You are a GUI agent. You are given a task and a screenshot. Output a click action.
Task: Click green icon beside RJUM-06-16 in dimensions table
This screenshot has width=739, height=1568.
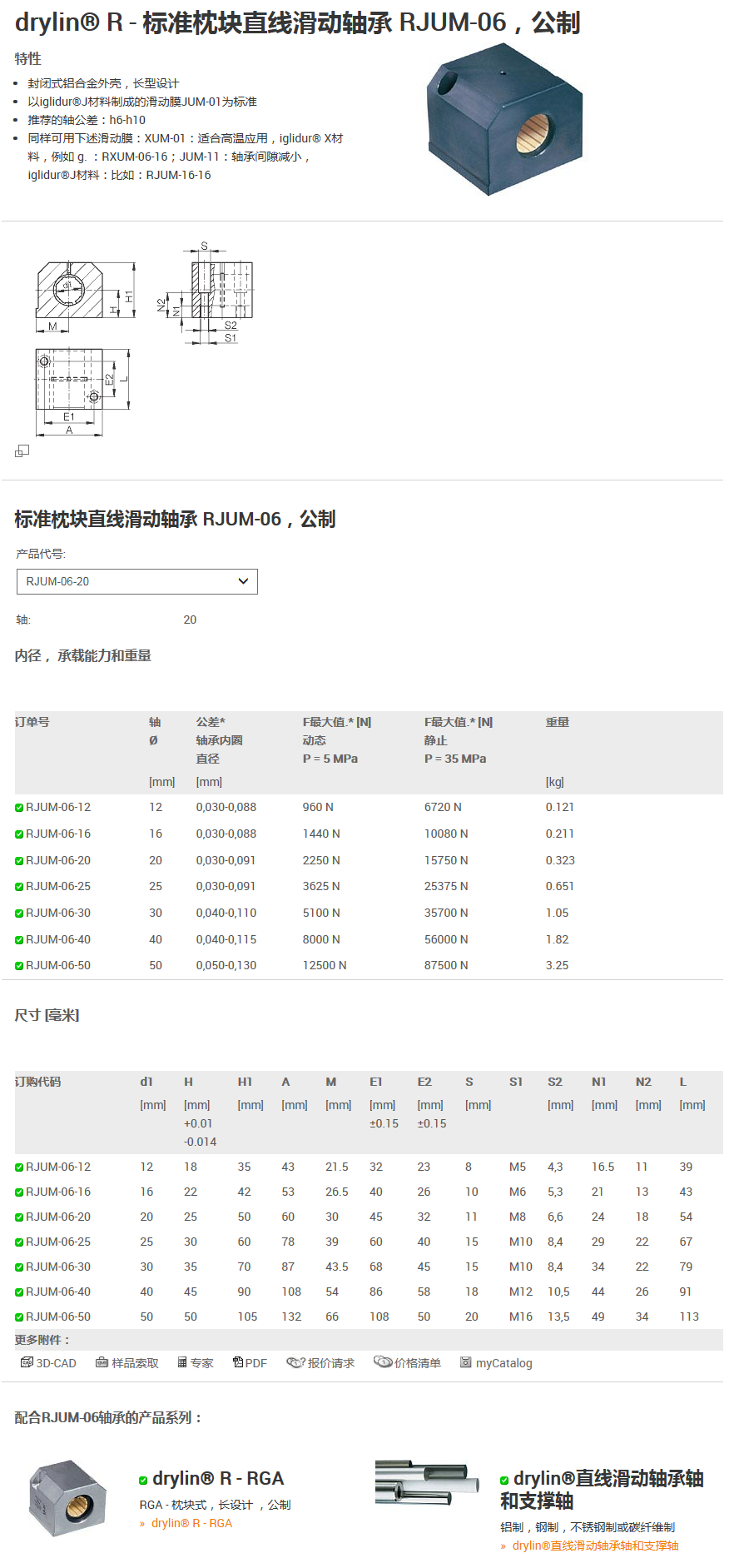pyautogui.click(x=19, y=1192)
